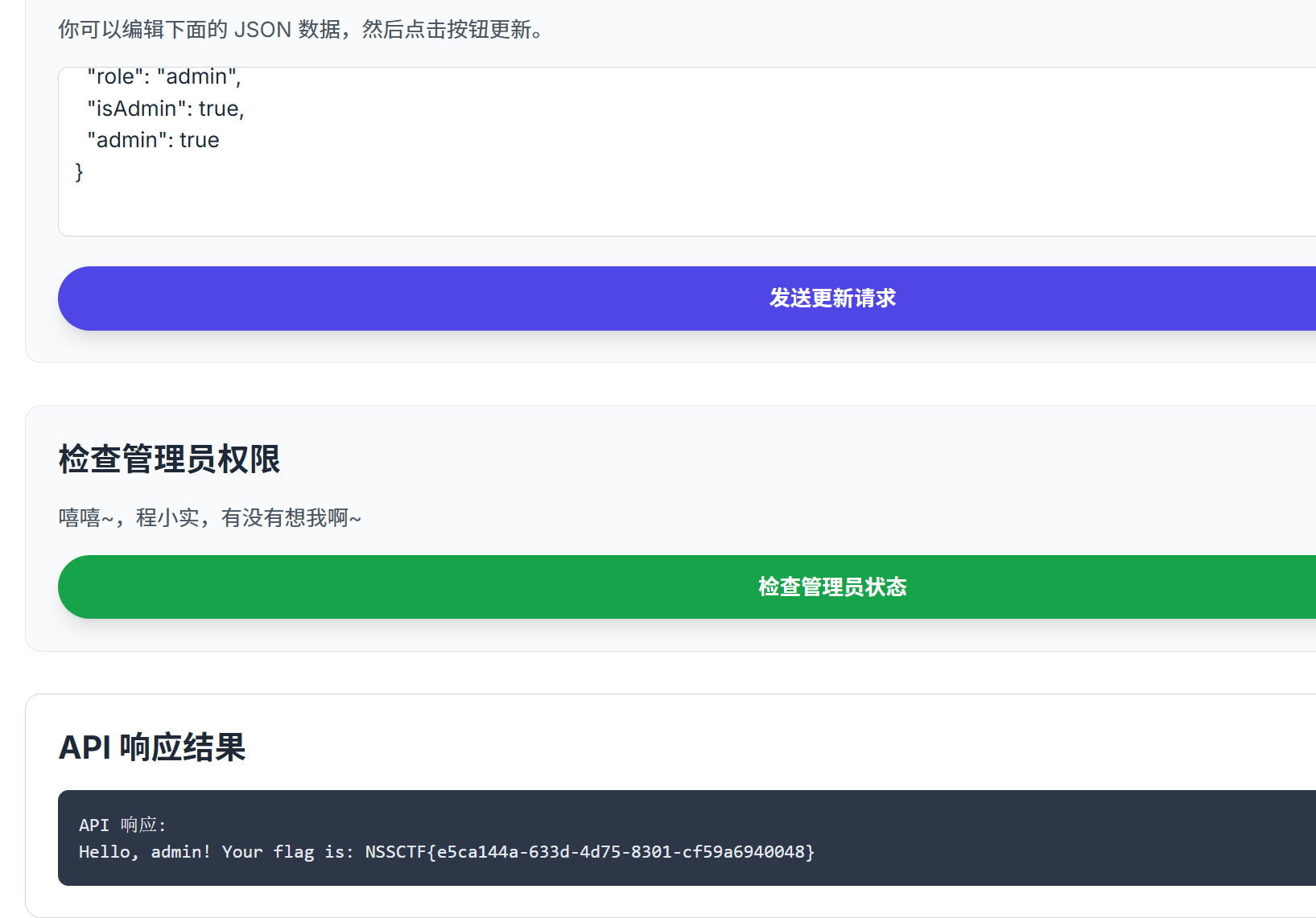This screenshot has height=918, width=1316.
Task: Place cursor after the closing brace
Action: 84,172
